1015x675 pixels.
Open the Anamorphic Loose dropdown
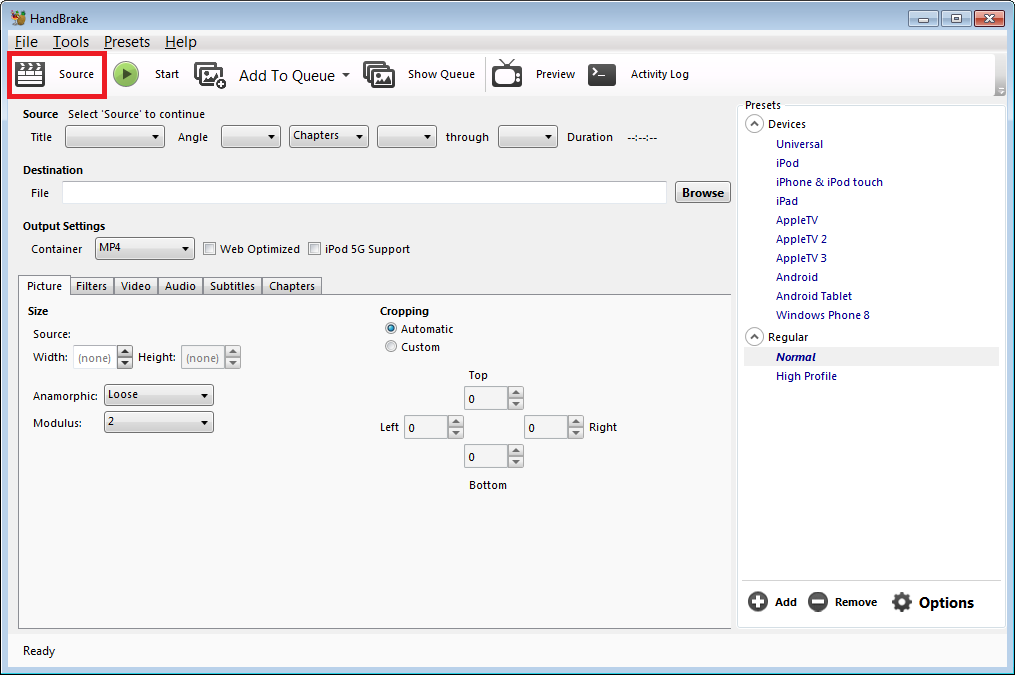coord(159,395)
